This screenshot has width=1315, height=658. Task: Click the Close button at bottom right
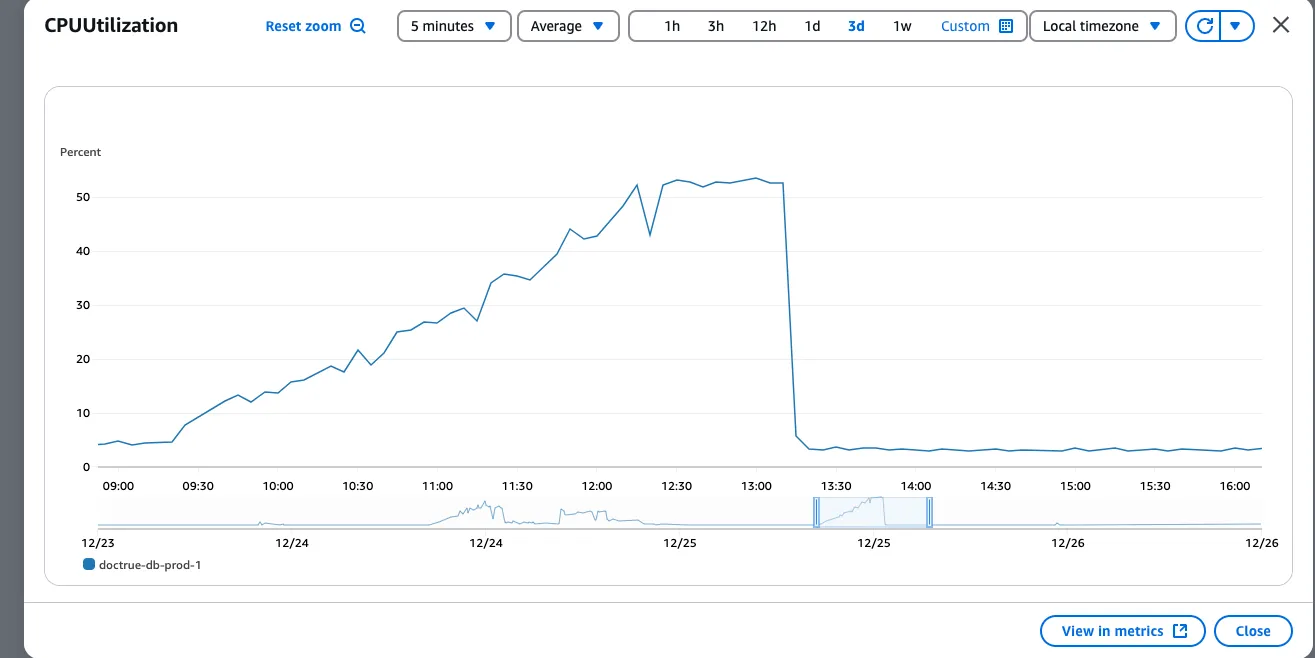(x=1253, y=631)
